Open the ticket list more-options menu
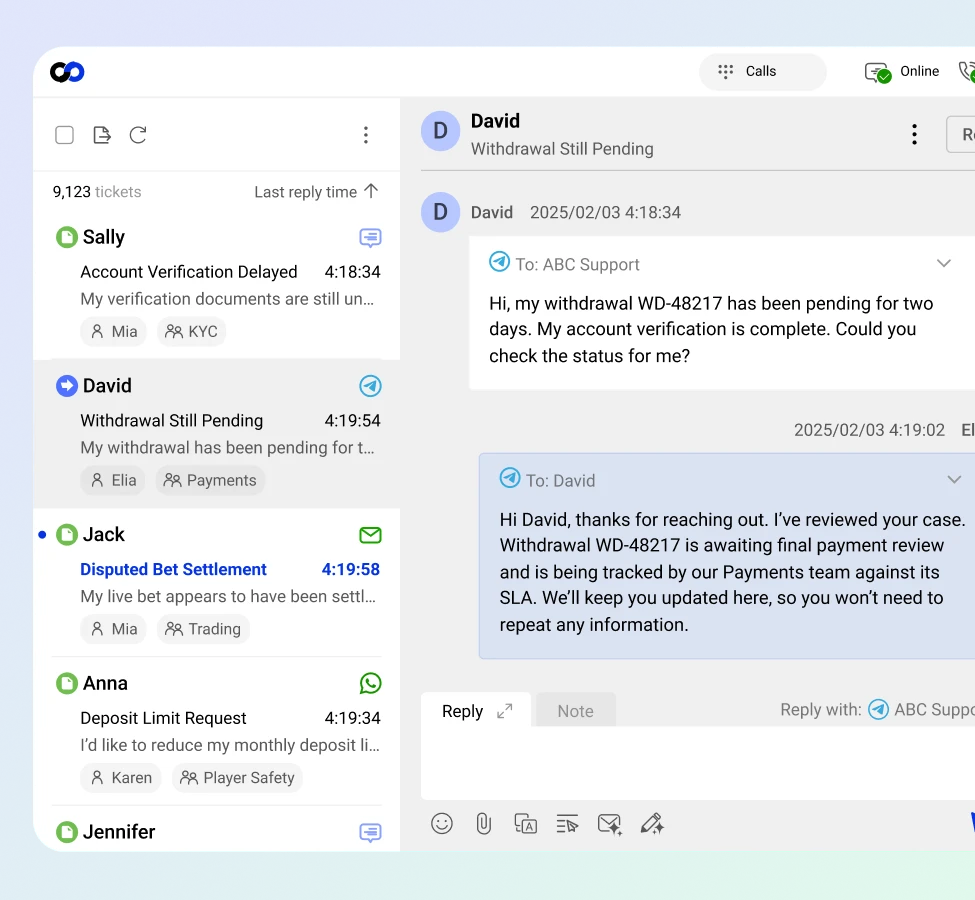 coord(366,135)
